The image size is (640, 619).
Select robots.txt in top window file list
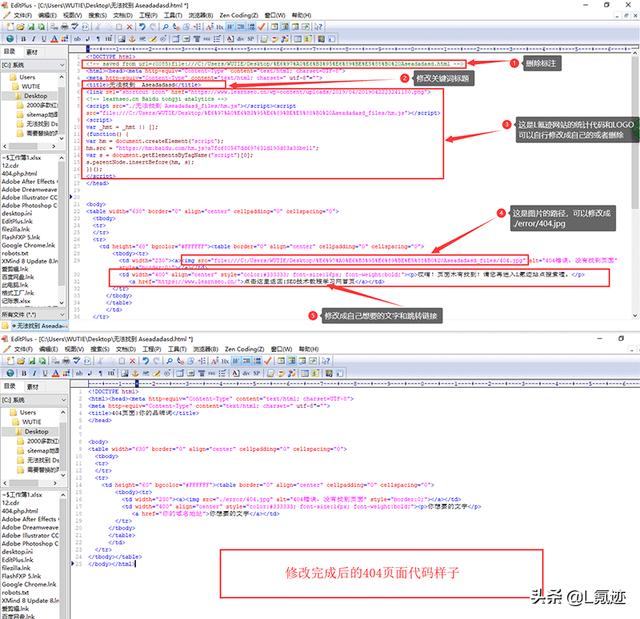(x=15, y=253)
